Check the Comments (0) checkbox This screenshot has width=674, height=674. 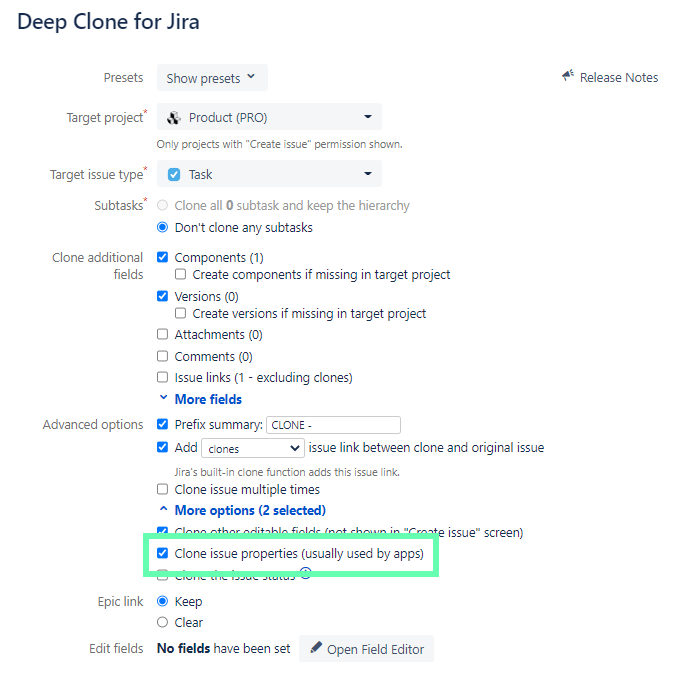[162, 356]
